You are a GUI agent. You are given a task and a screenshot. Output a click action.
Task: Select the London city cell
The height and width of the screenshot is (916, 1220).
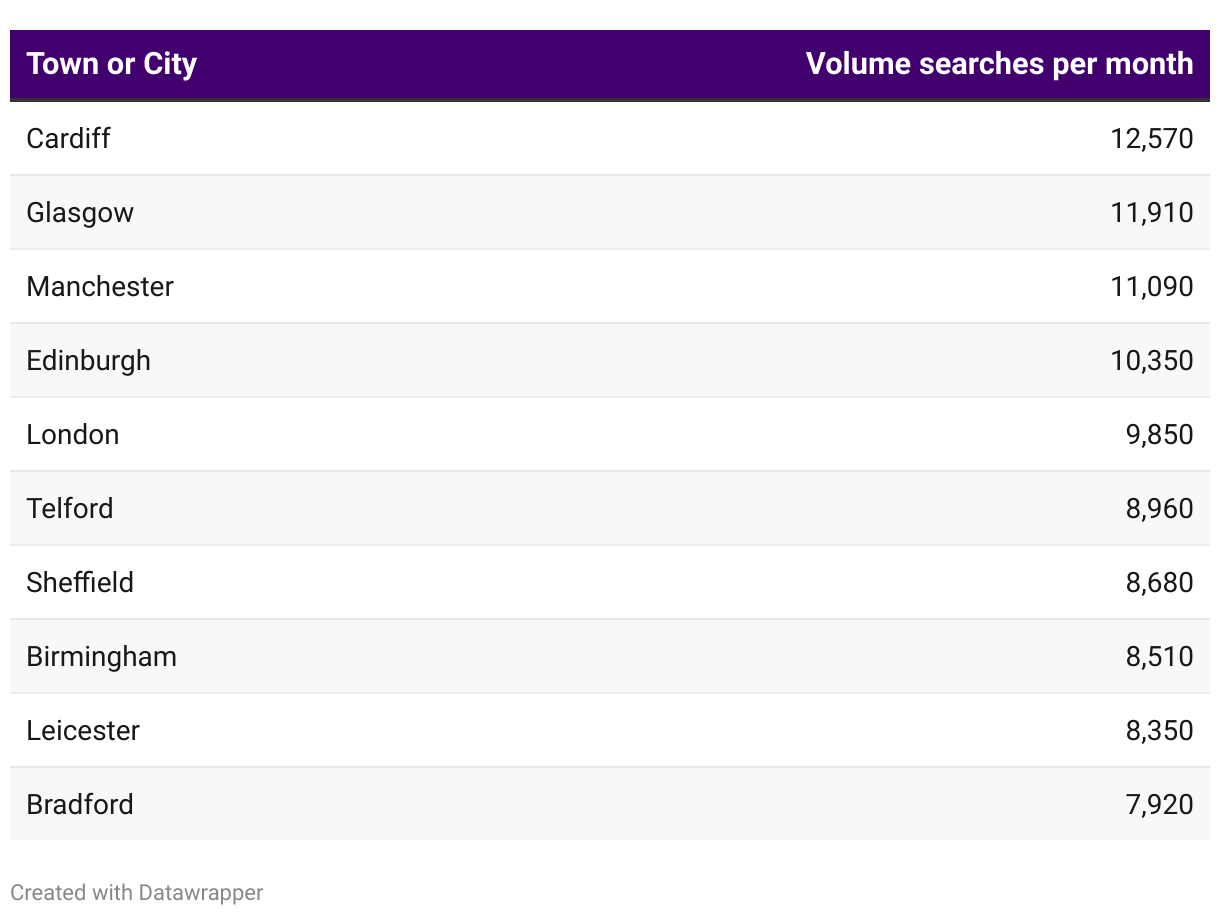pyautogui.click(x=73, y=434)
